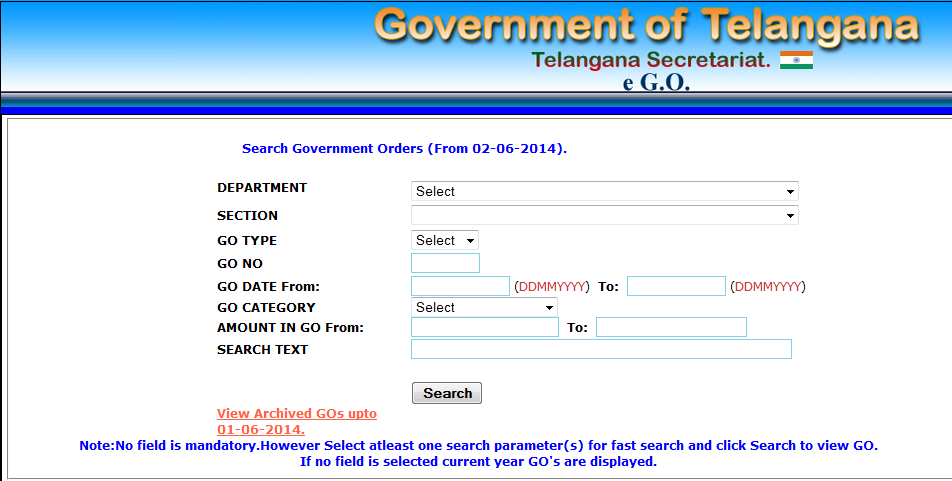Click the GO CATEGORY label
Image resolution: width=952 pixels, height=481 pixels.
266,307
